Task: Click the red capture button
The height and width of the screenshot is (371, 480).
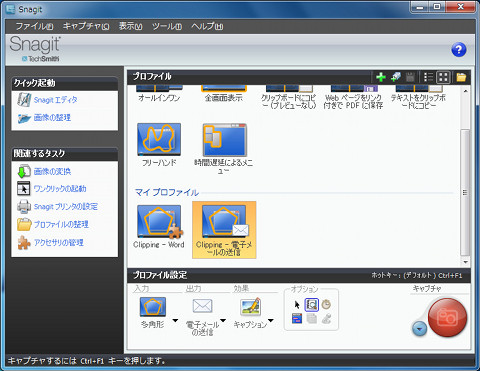Action: click(447, 317)
